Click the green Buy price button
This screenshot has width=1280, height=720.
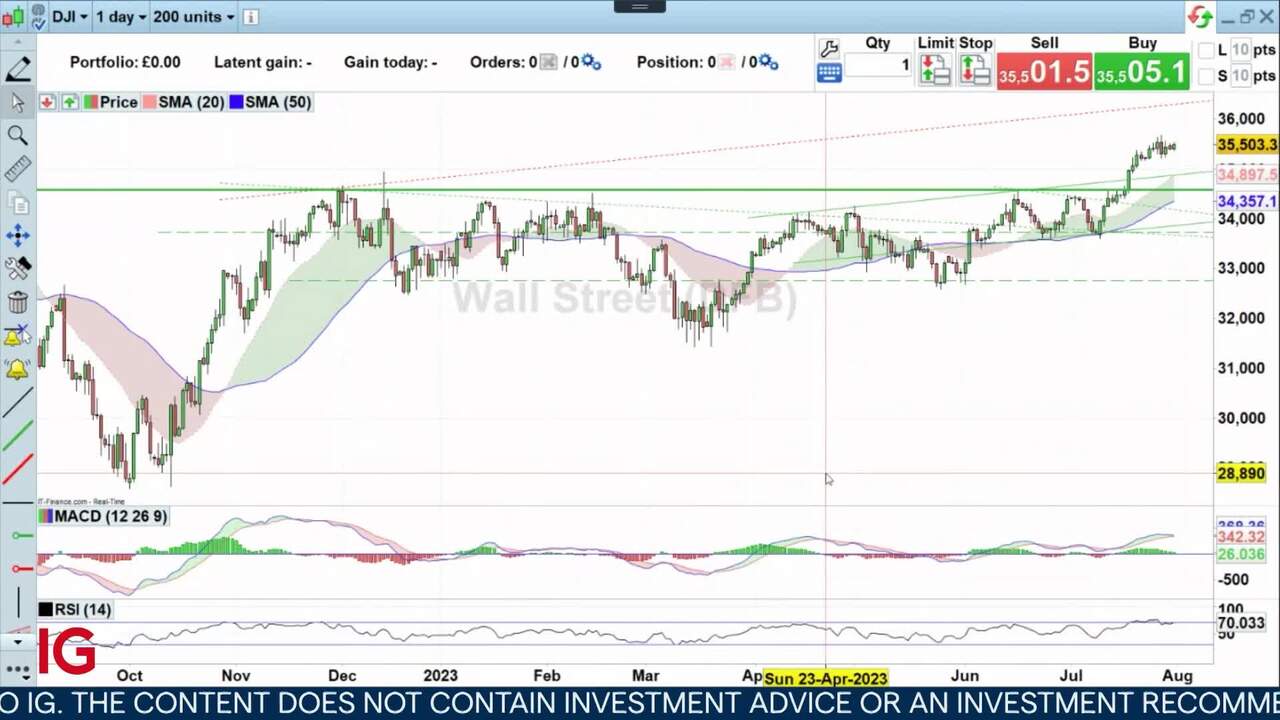tap(1141, 72)
